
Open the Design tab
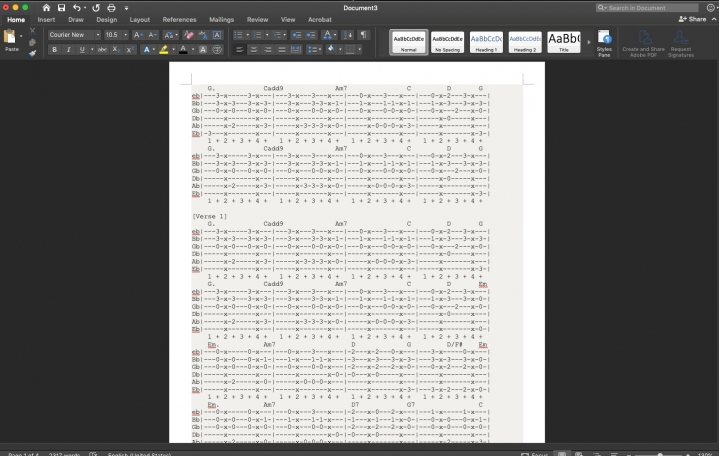pyautogui.click(x=107, y=20)
